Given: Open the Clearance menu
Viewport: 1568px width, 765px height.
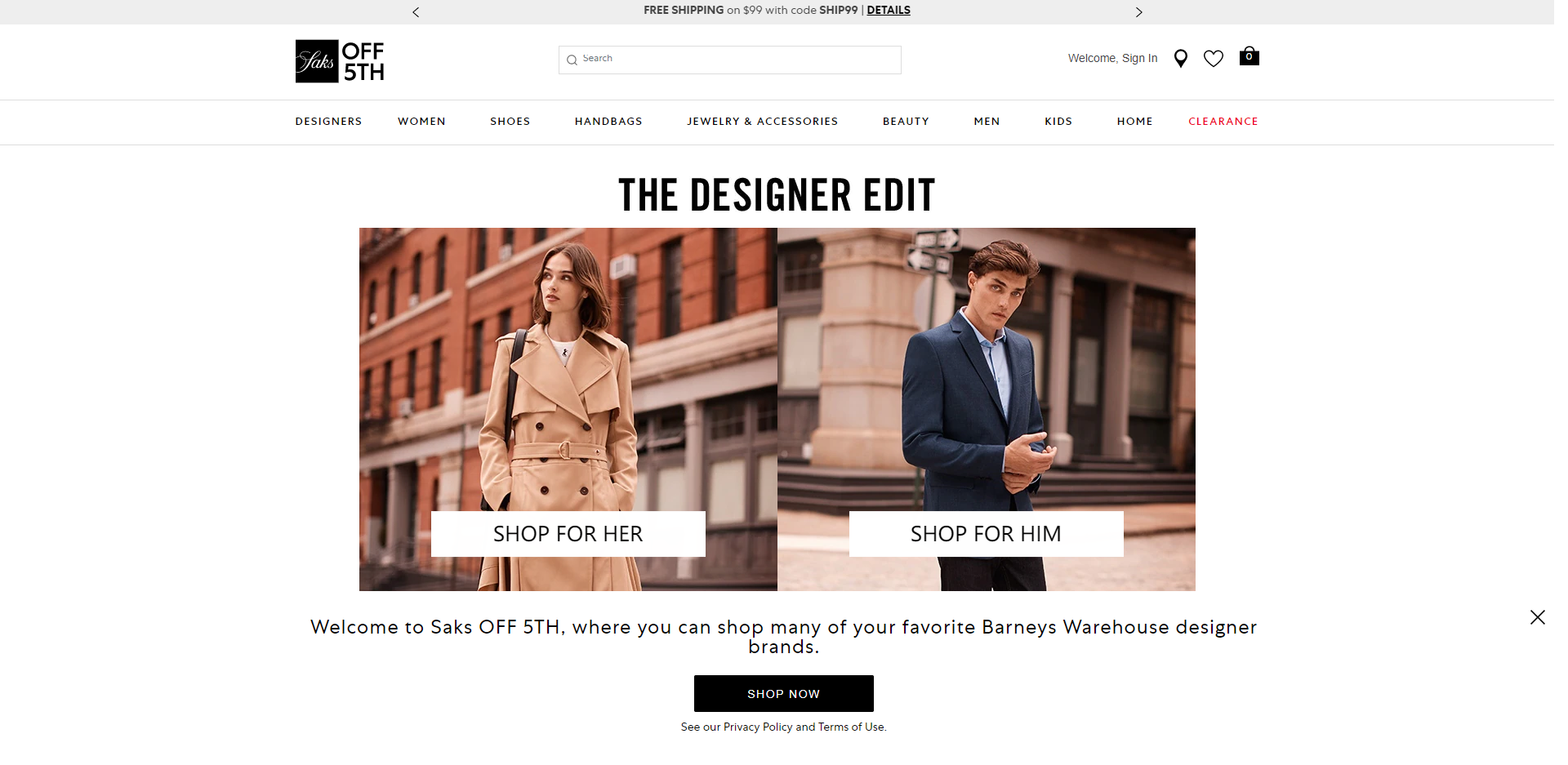Looking at the screenshot, I should click(x=1223, y=122).
